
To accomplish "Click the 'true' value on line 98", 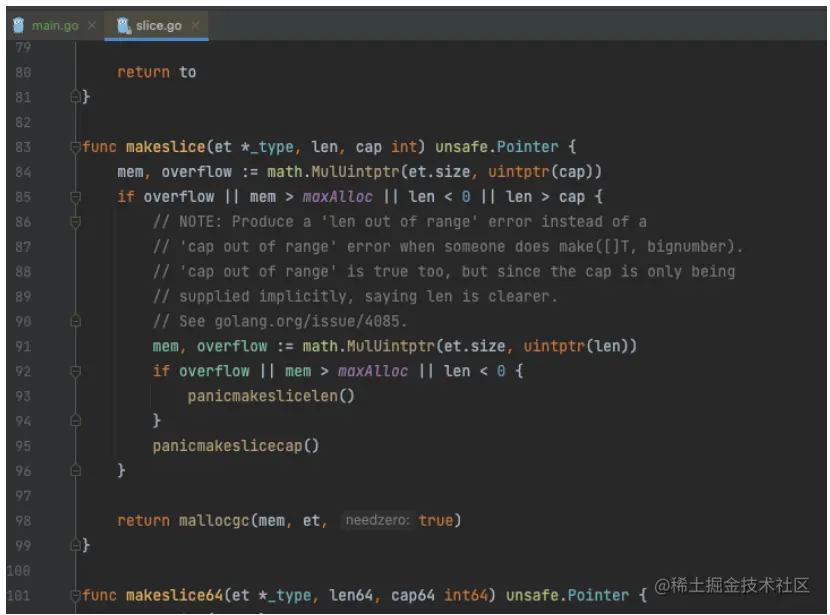I will coord(436,520).
